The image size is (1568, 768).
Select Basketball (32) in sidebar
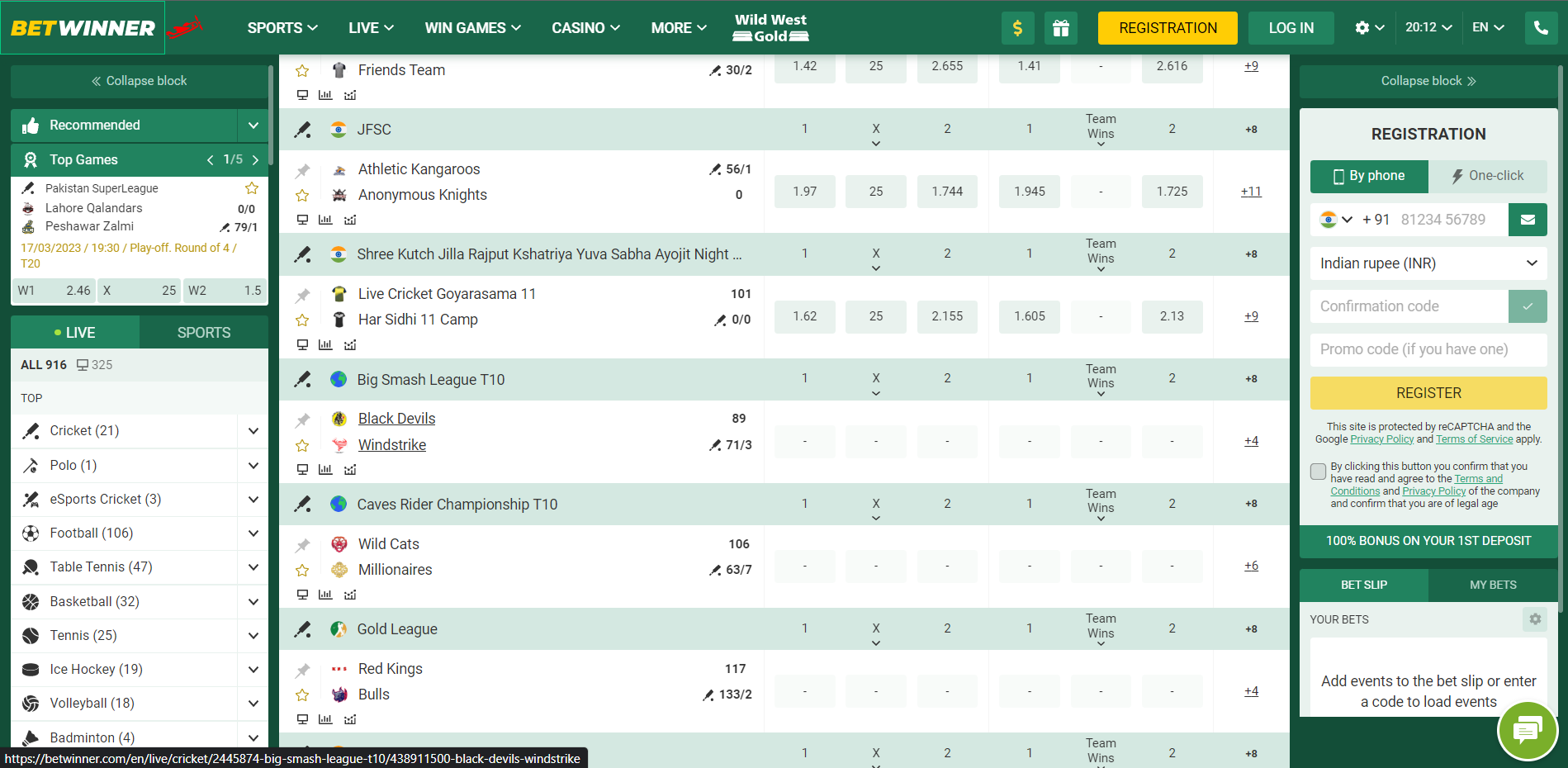(x=94, y=602)
